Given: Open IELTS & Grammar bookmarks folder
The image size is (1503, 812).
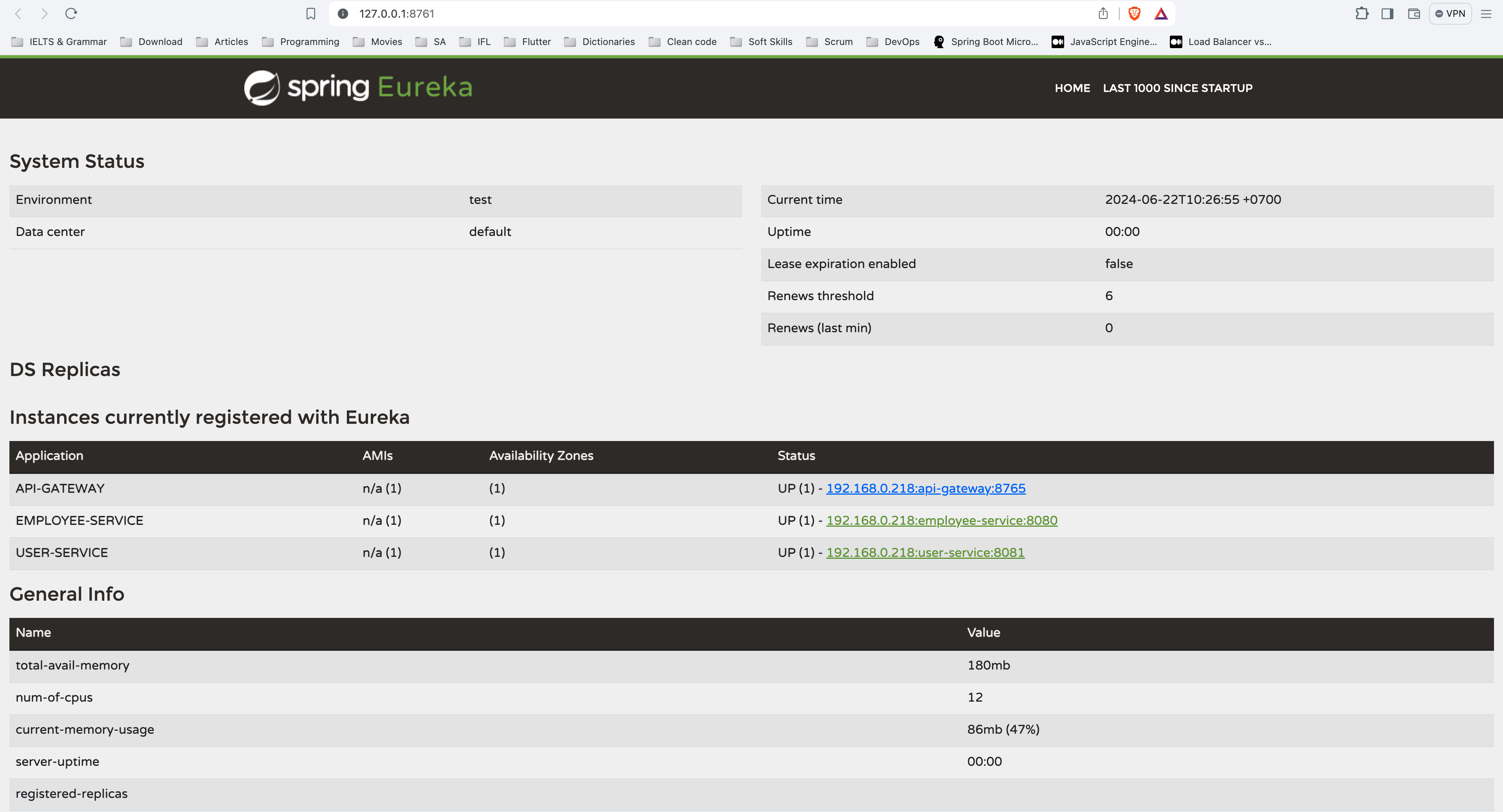Looking at the screenshot, I should 59,41.
